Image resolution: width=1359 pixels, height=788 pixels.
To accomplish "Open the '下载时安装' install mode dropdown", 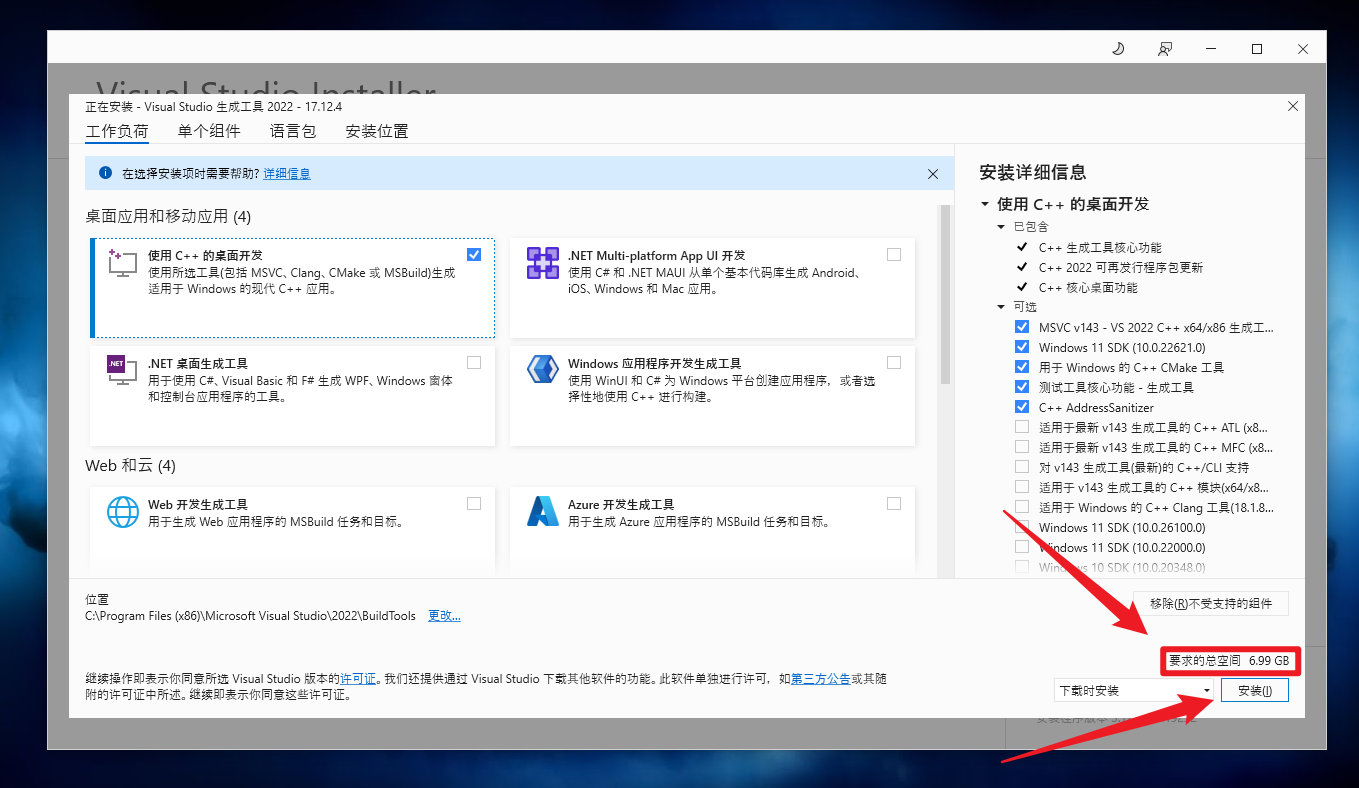I will (1134, 690).
